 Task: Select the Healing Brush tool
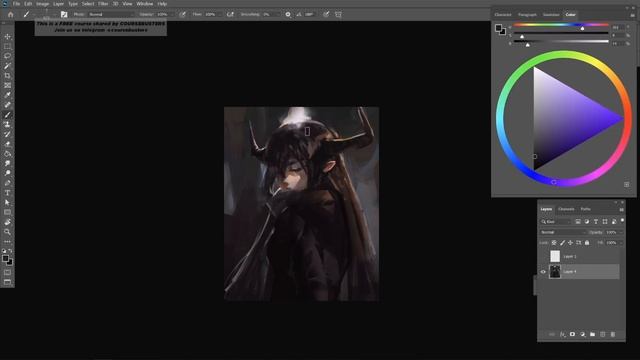point(7,105)
